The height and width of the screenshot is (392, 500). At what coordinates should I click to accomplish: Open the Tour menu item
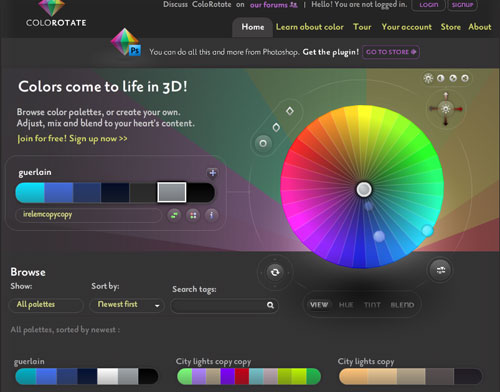(x=362, y=27)
